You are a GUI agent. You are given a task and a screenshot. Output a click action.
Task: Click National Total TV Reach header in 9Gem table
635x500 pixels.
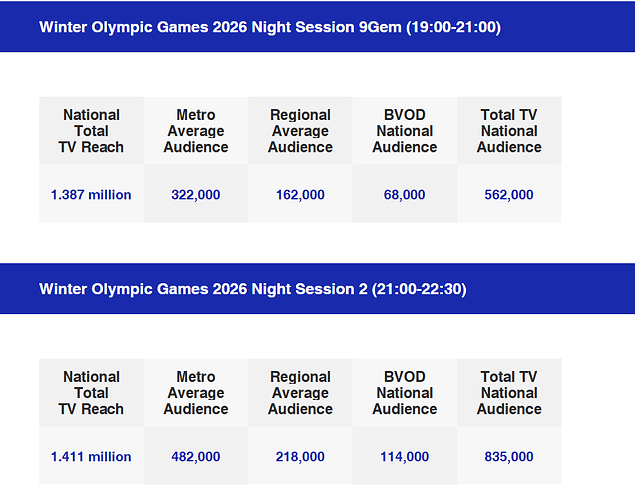tap(91, 131)
